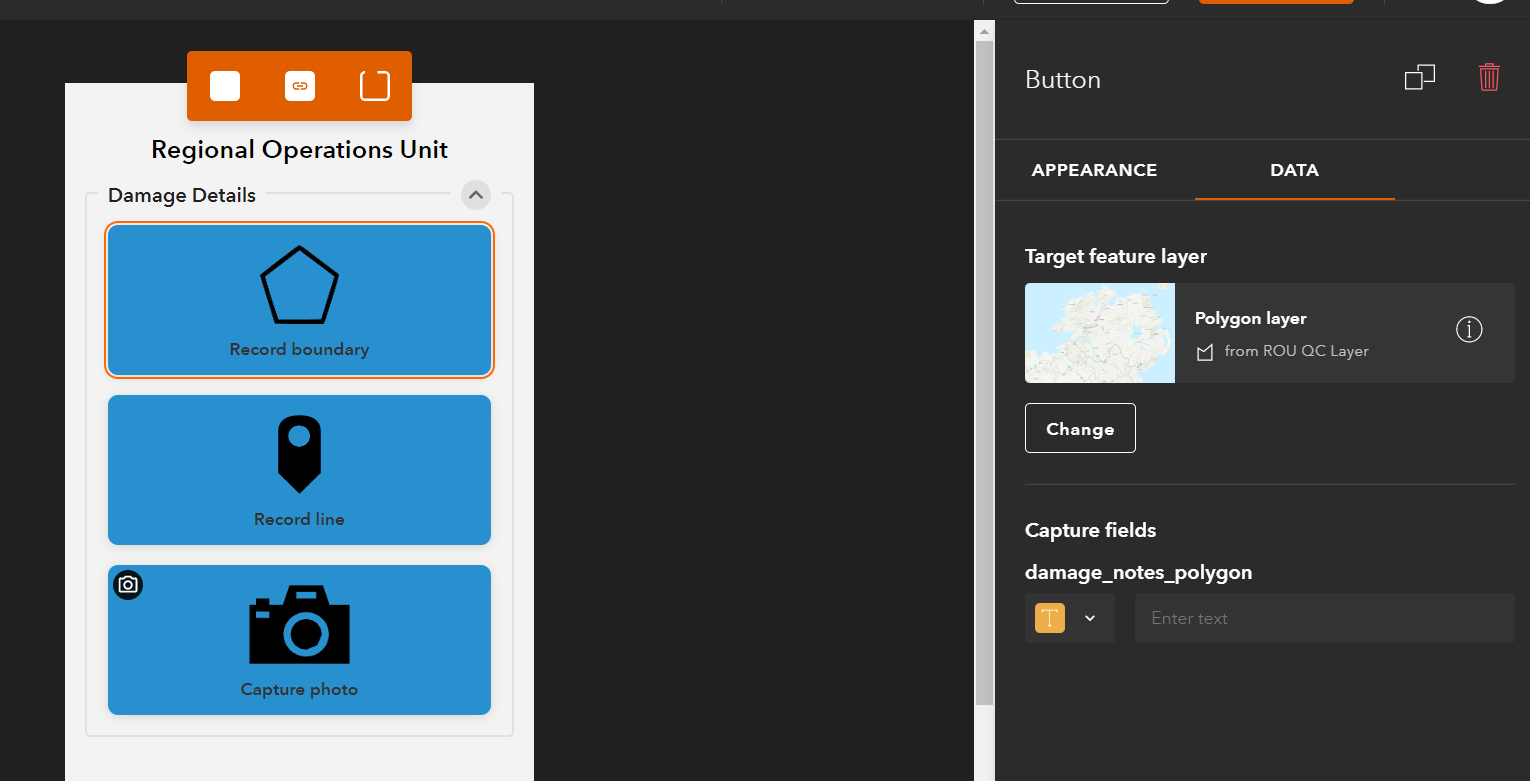Screen dimensions: 1530x781
Task: Click the Polygon layer map thumbnail
Action: coord(1099,333)
